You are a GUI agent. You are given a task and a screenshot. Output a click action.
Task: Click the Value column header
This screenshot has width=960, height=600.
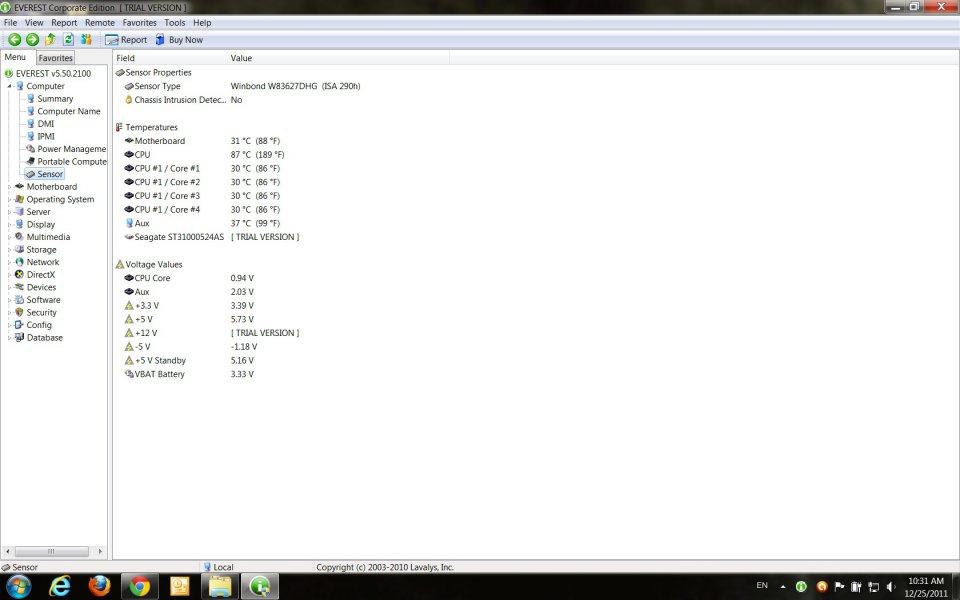339,58
